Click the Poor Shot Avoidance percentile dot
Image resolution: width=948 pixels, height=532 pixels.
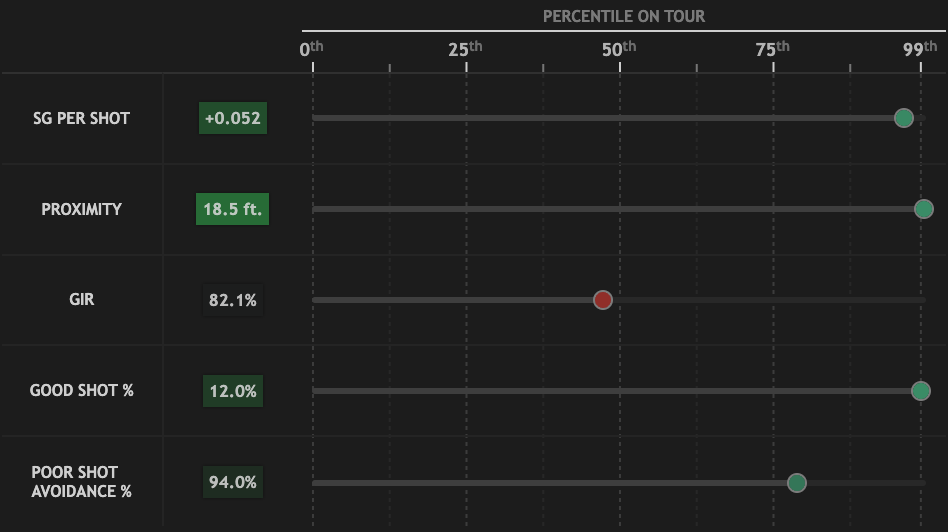797,483
